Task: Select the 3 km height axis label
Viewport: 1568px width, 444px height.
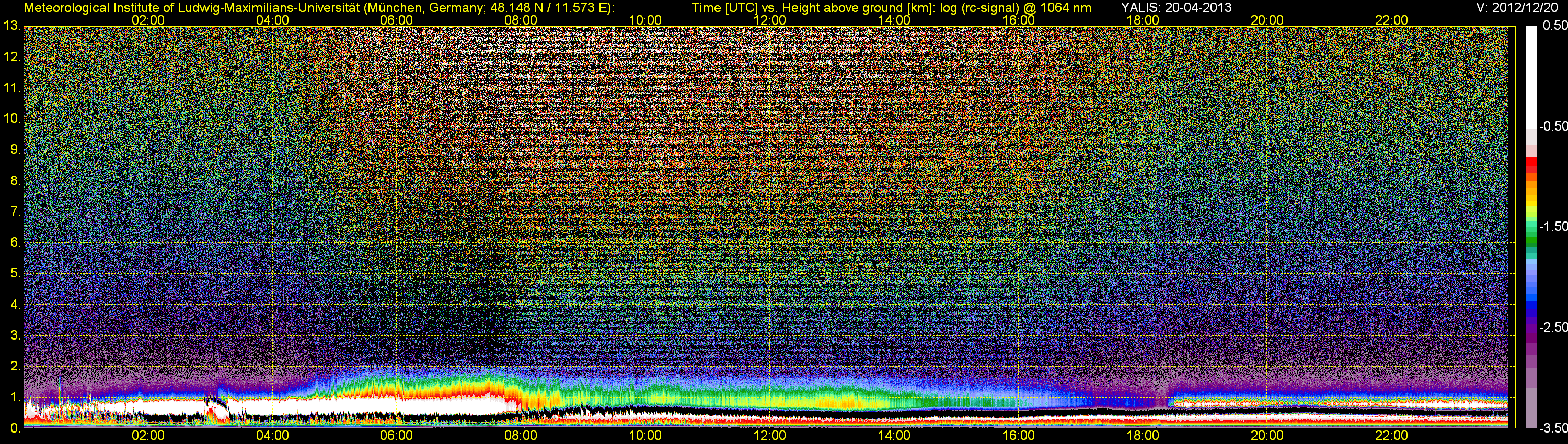Action: 15,335
